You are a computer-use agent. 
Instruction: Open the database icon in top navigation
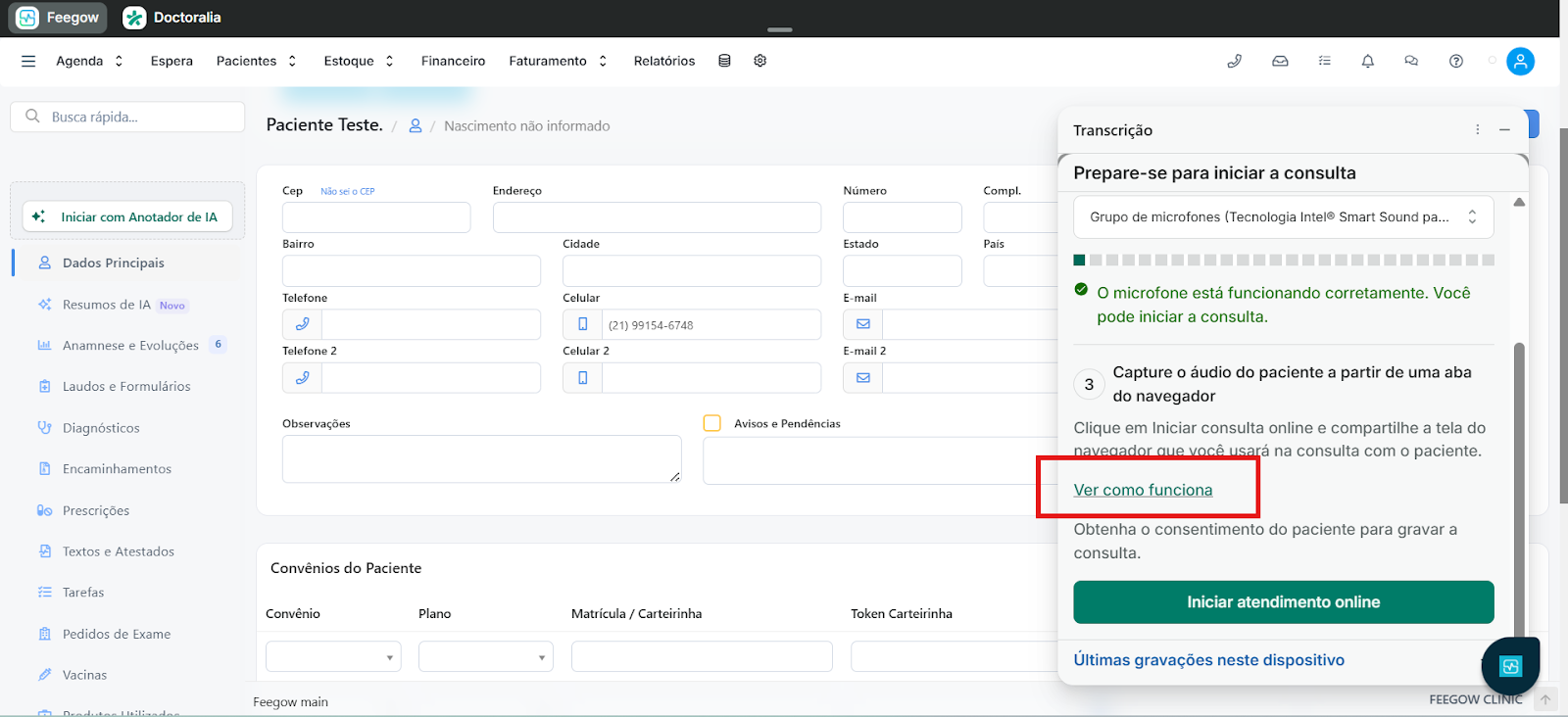tap(724, 61)
